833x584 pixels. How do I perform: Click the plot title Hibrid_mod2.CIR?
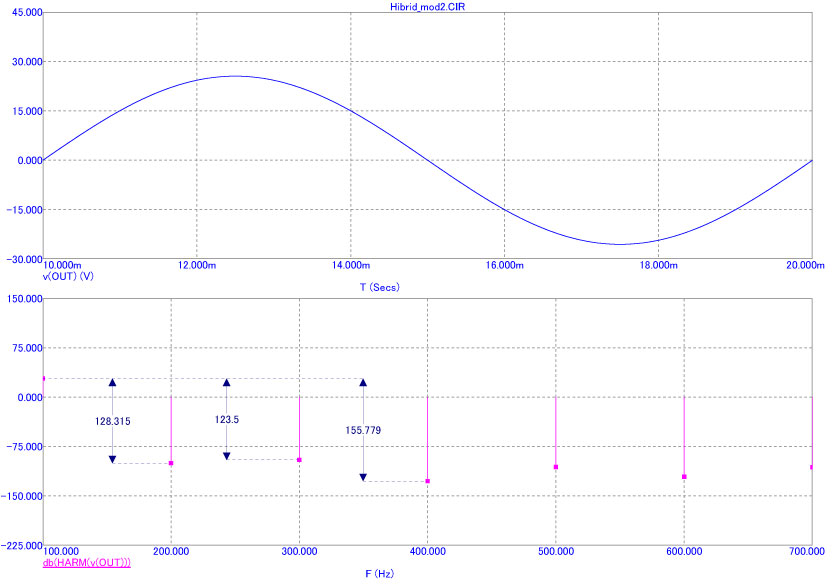427,7
